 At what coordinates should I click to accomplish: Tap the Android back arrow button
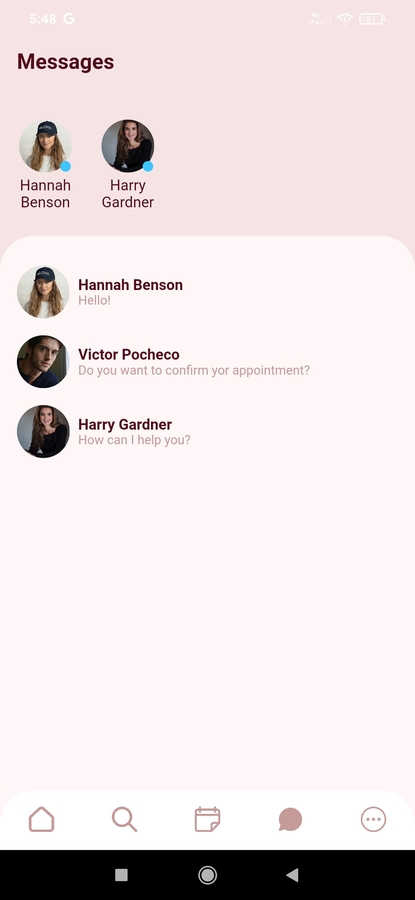click(x=292, y=875)
